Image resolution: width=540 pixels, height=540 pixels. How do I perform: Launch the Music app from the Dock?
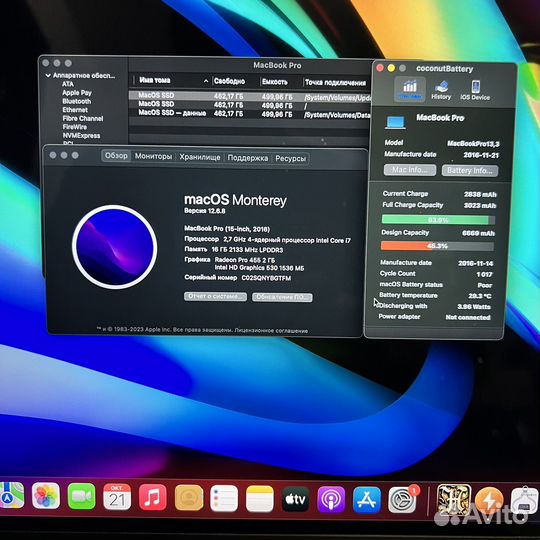pos(153,497)
